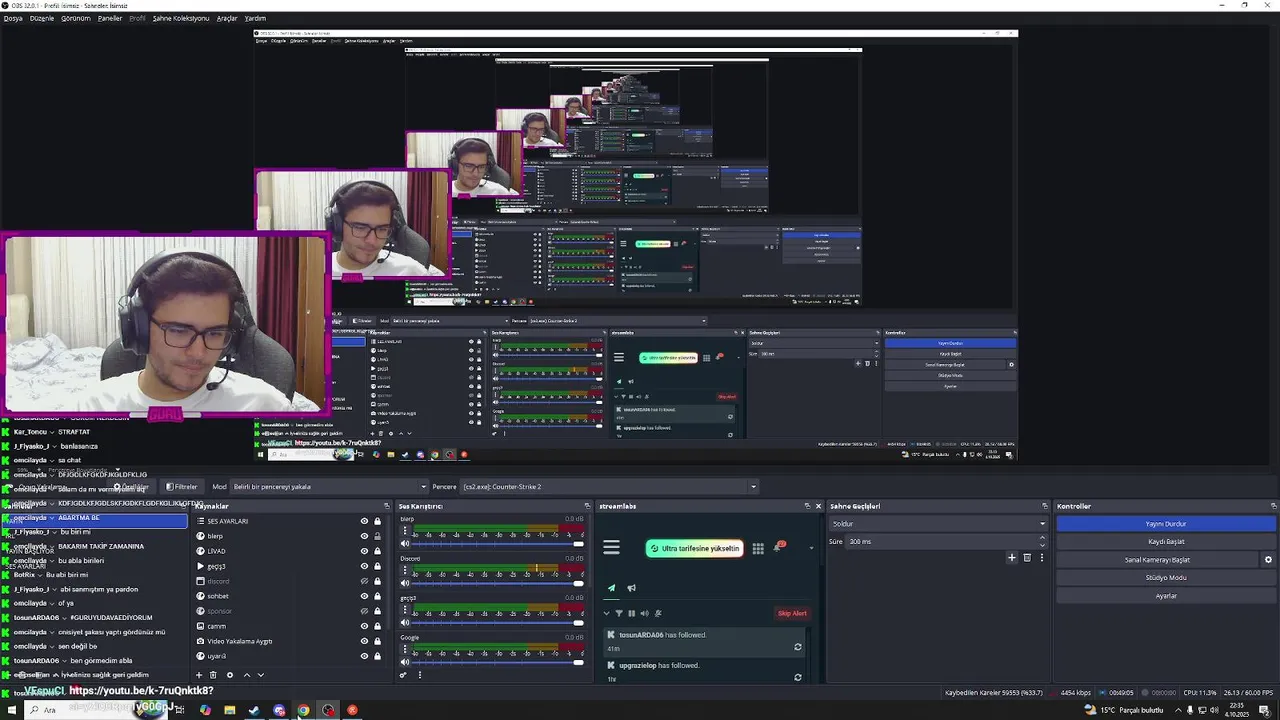The height and width of the screenshot is (720, 1280).
Task: Toggle lock on the blerp source
Action: (377, 536)
